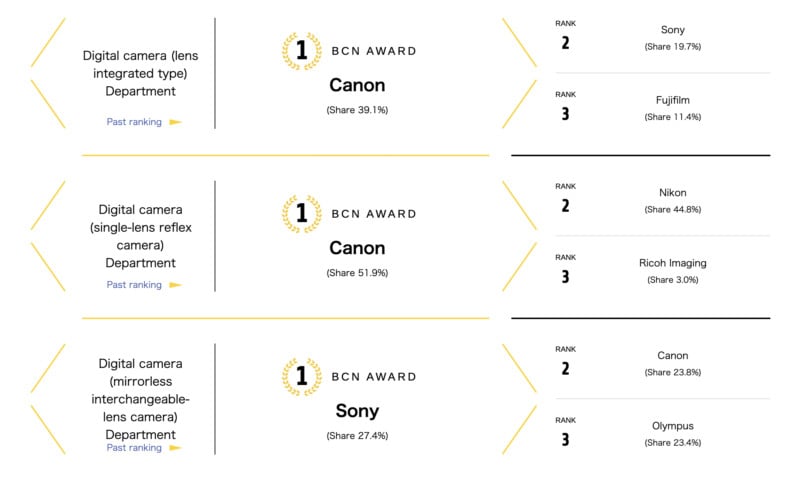
Task: Click the yellow arrow next to single-lens reflex Past ranking
Action: pyautogui.click(x=175, y=285)
